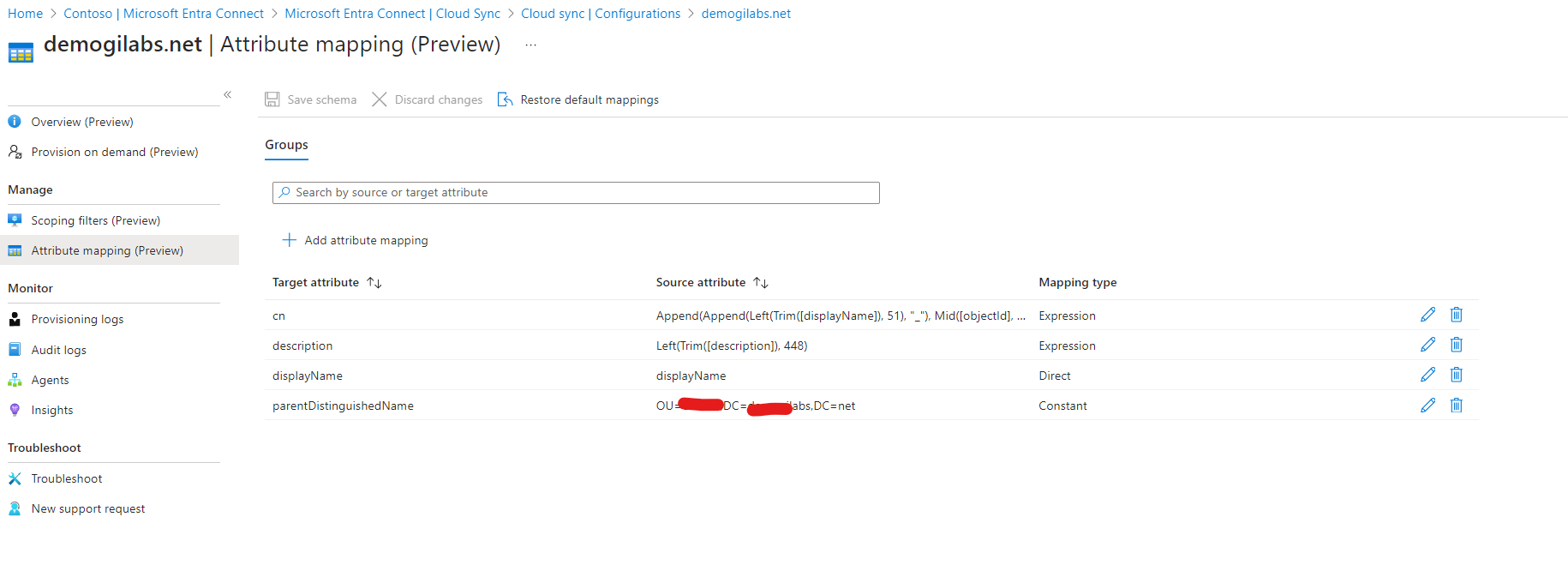The width and height of the screenshot is (1568, 583).
Task: Edit the displayName mapping pencil icon
Action: 1427,375
